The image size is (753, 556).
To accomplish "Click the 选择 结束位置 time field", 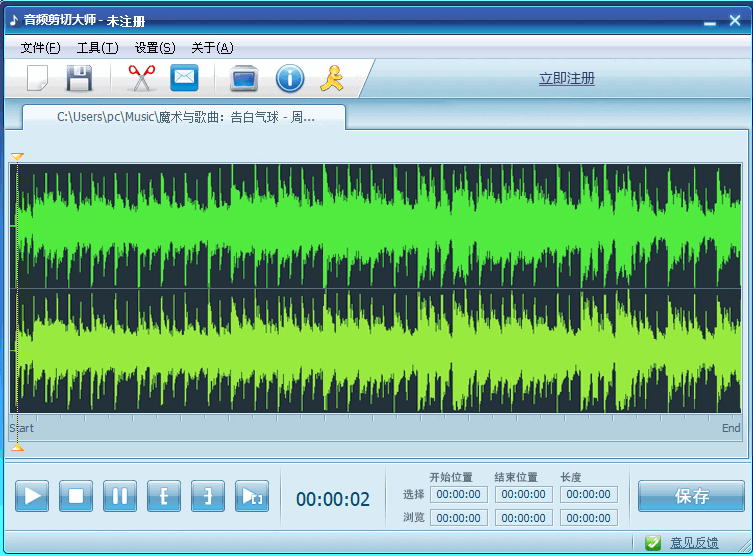I will pos(523,494).
